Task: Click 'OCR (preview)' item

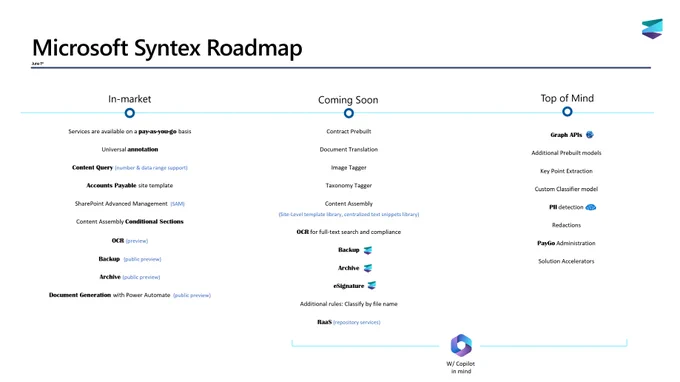Action: point(130,241)
